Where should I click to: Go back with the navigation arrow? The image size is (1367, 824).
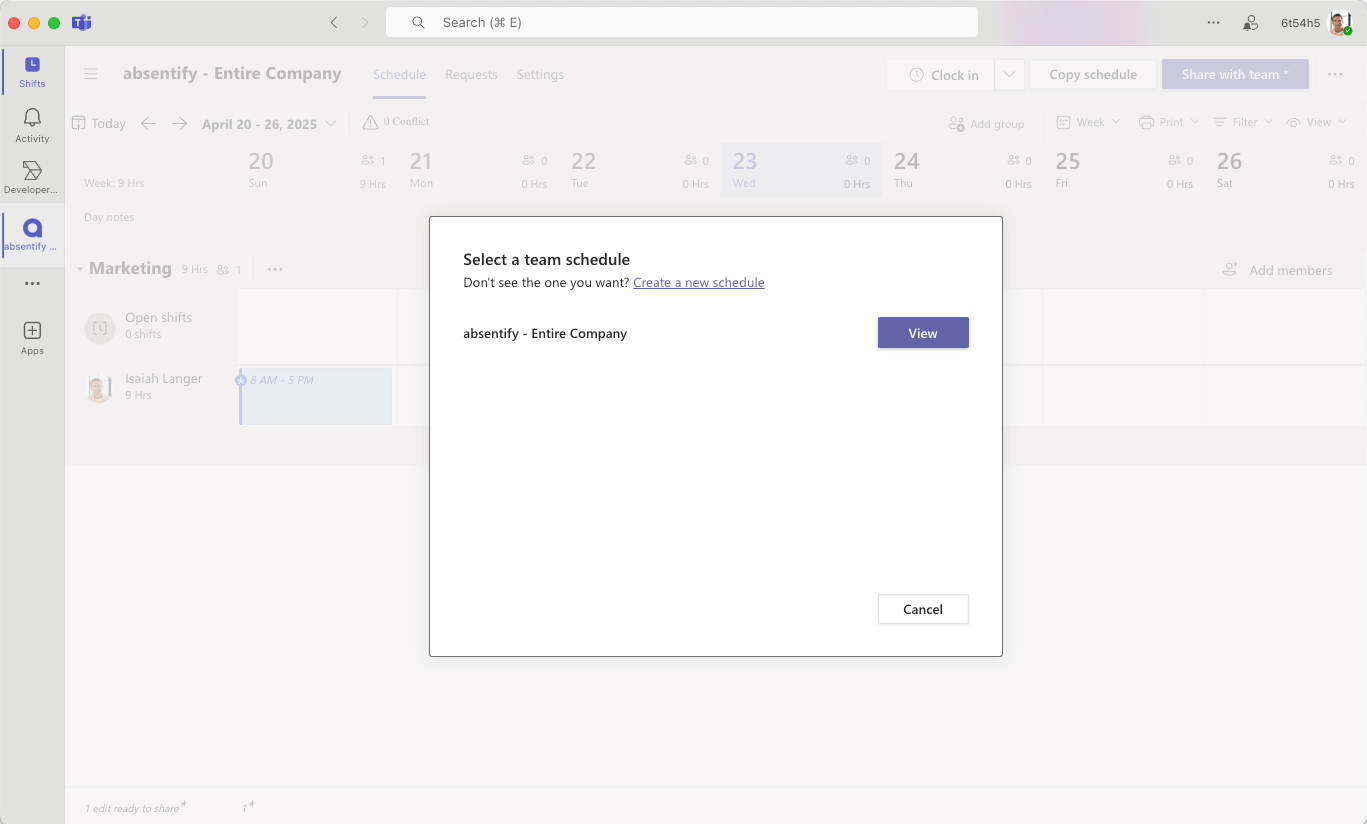334,22
